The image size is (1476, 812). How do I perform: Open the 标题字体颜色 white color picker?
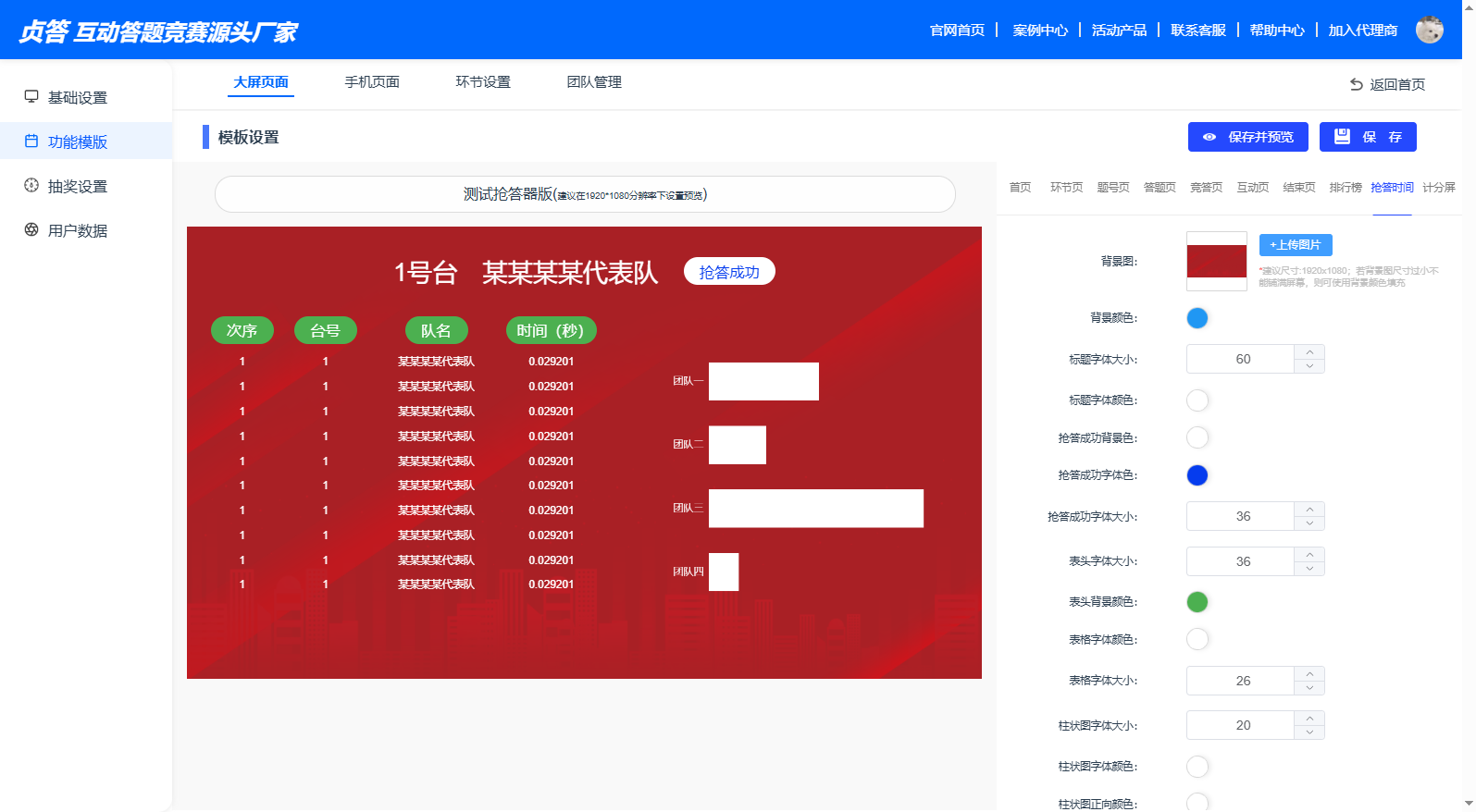(x=1197, y=400)
